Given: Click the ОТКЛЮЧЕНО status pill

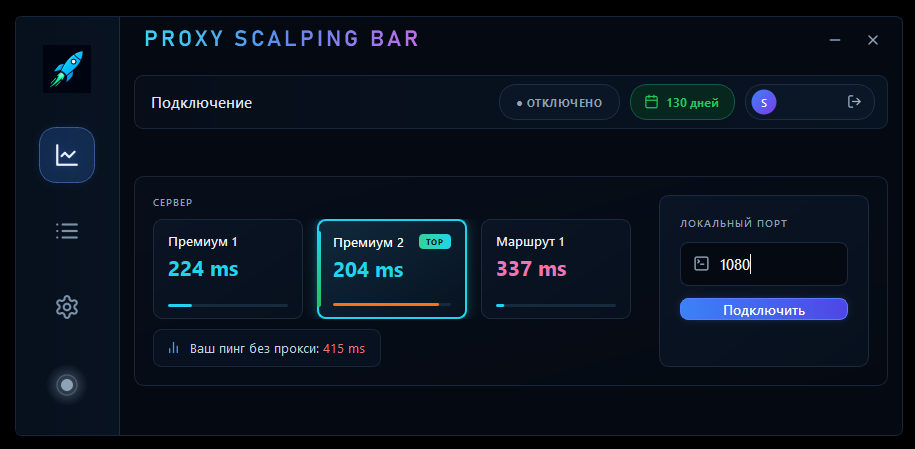Looking at the screenshot, I should 560,102.
